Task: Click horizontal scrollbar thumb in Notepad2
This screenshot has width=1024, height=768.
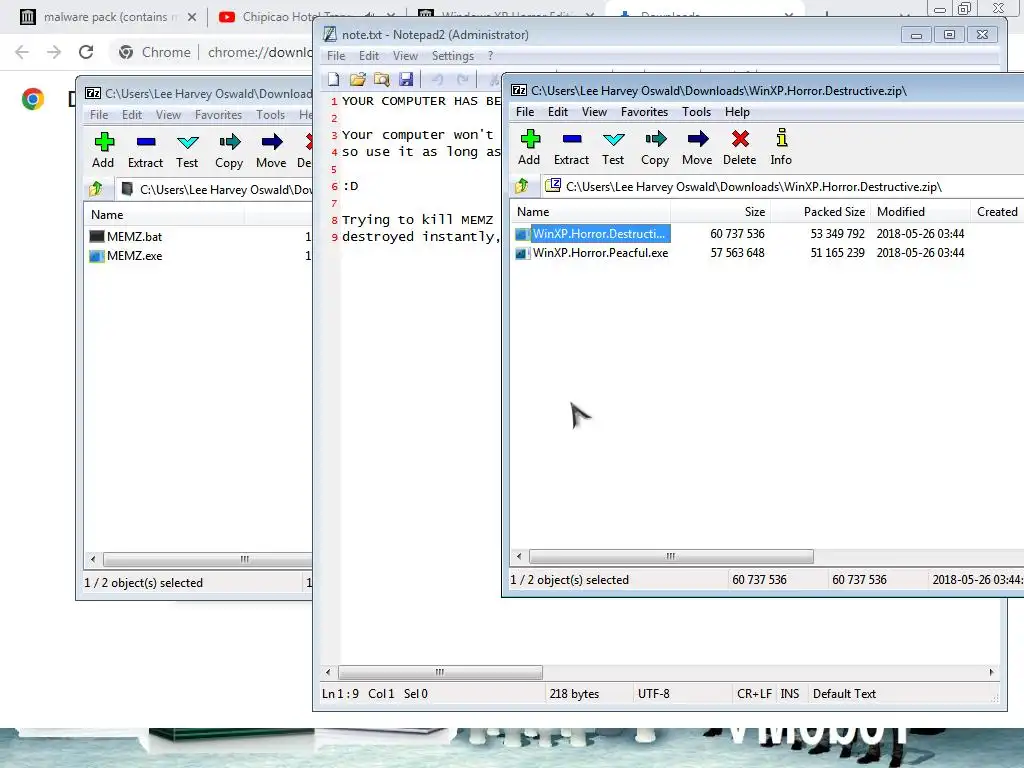Action: point(440,672)
